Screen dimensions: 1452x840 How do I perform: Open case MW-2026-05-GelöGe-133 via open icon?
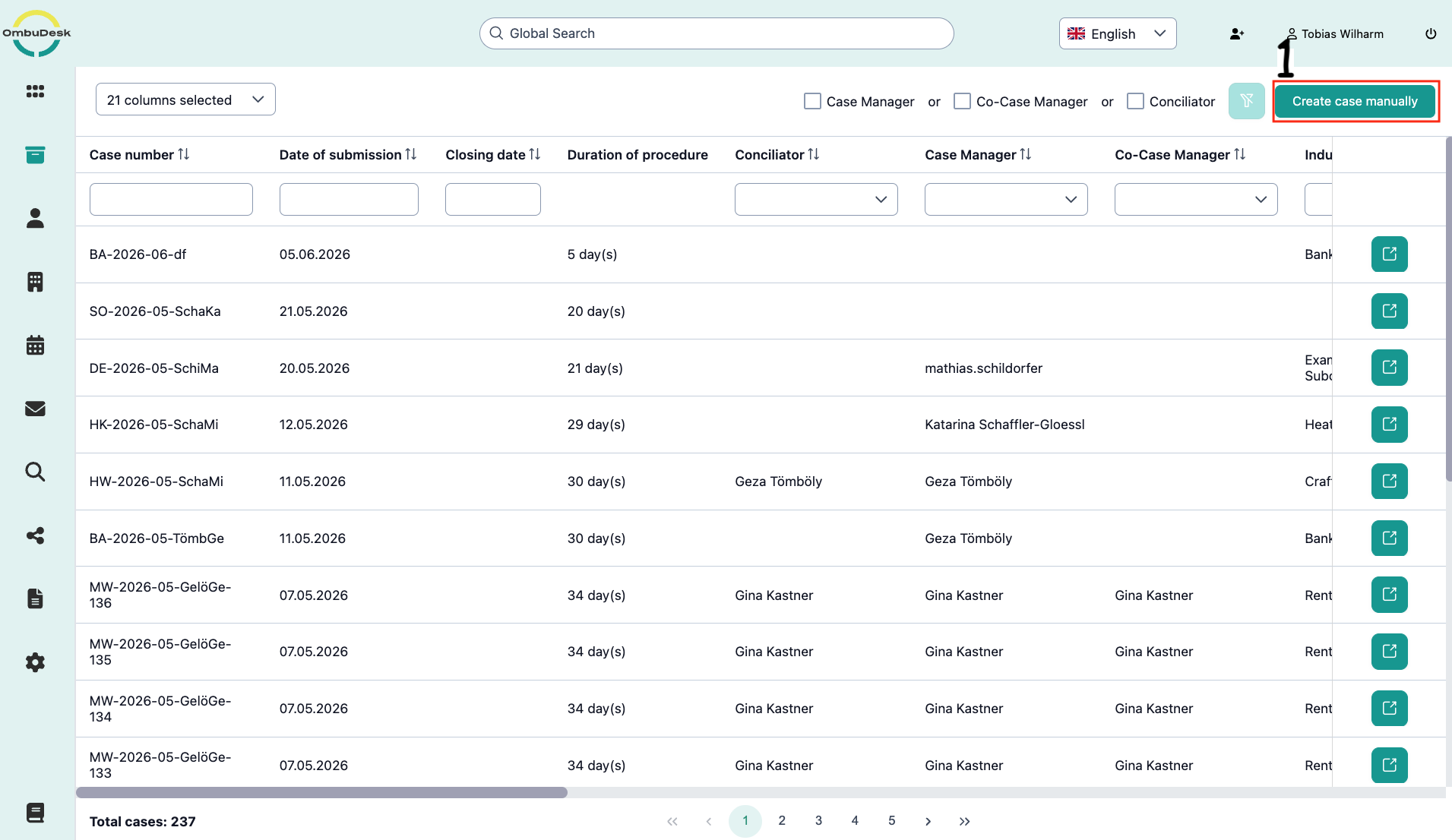1389,766
